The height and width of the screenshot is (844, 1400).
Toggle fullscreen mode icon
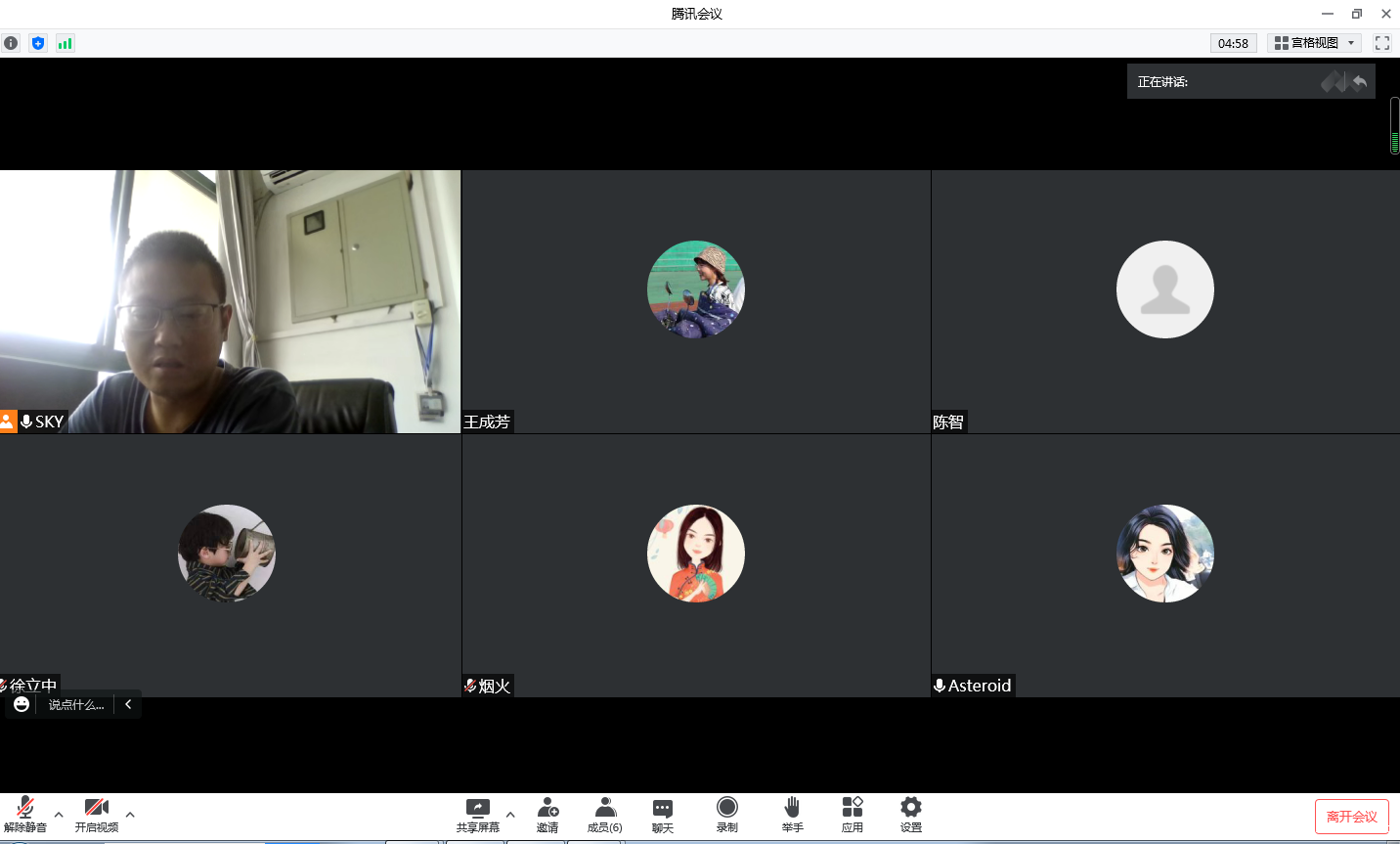[1382, 43]
